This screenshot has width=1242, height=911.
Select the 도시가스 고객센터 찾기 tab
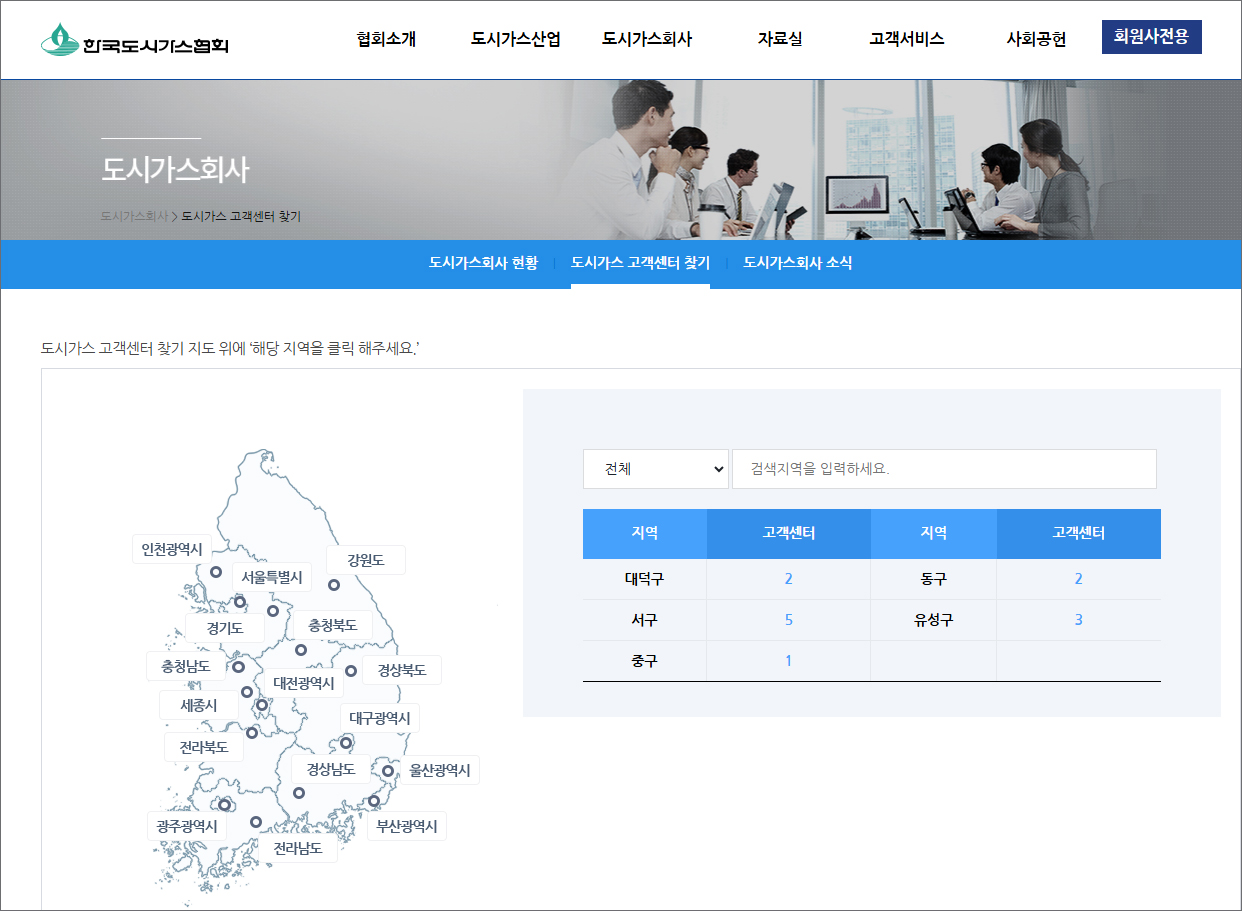pyautogui.click(x=640, y=263)
